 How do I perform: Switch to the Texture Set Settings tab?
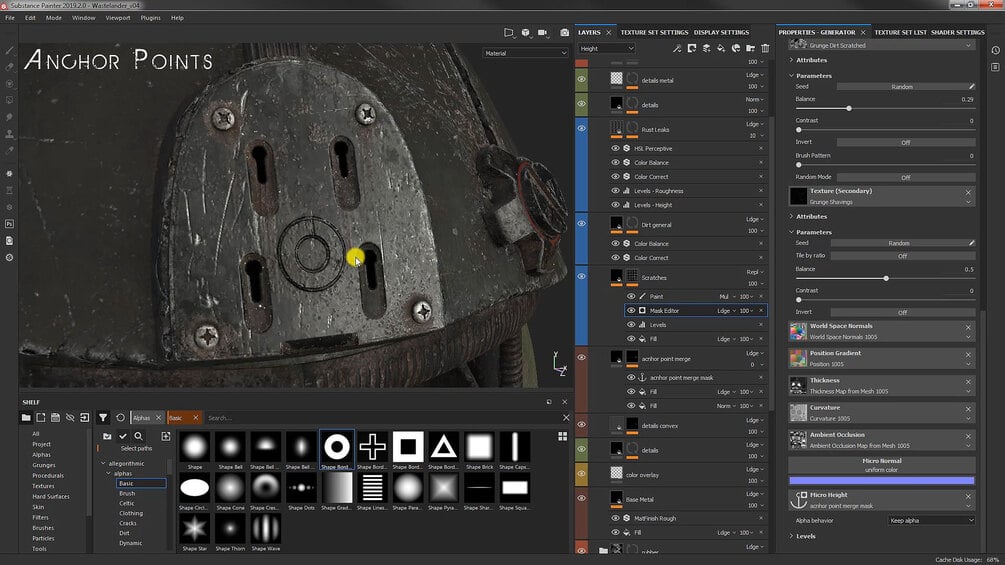click(x=654, y=32)
